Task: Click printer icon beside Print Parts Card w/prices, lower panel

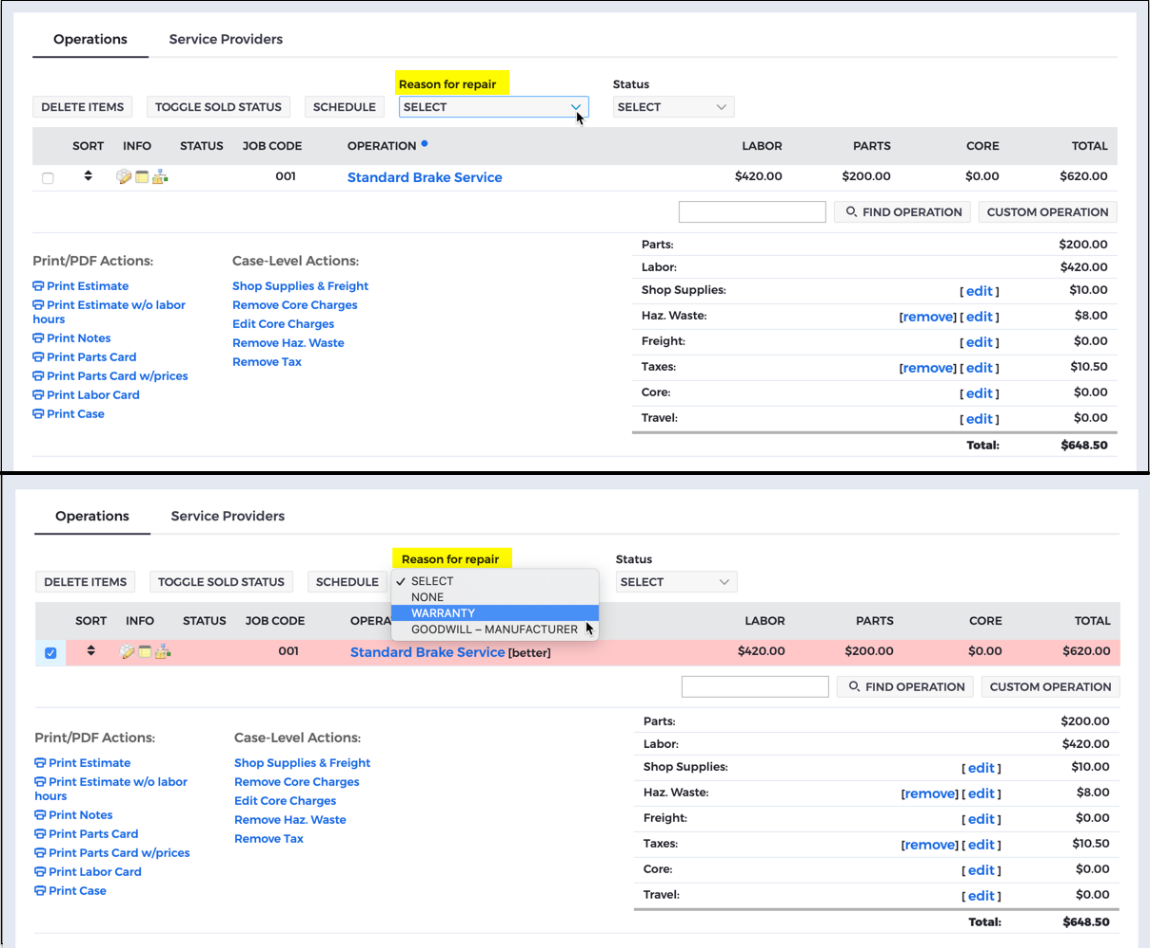Action: tap(40, 853)
